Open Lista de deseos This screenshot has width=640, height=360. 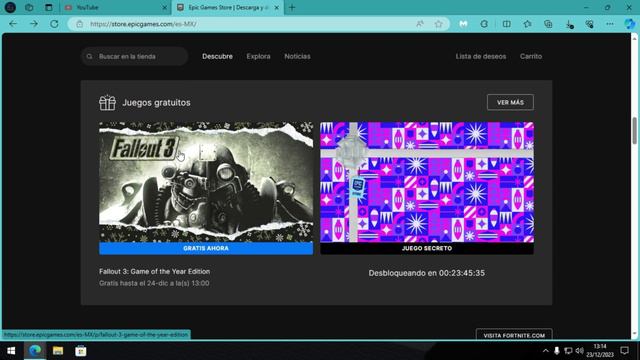(x=481, y=56)
